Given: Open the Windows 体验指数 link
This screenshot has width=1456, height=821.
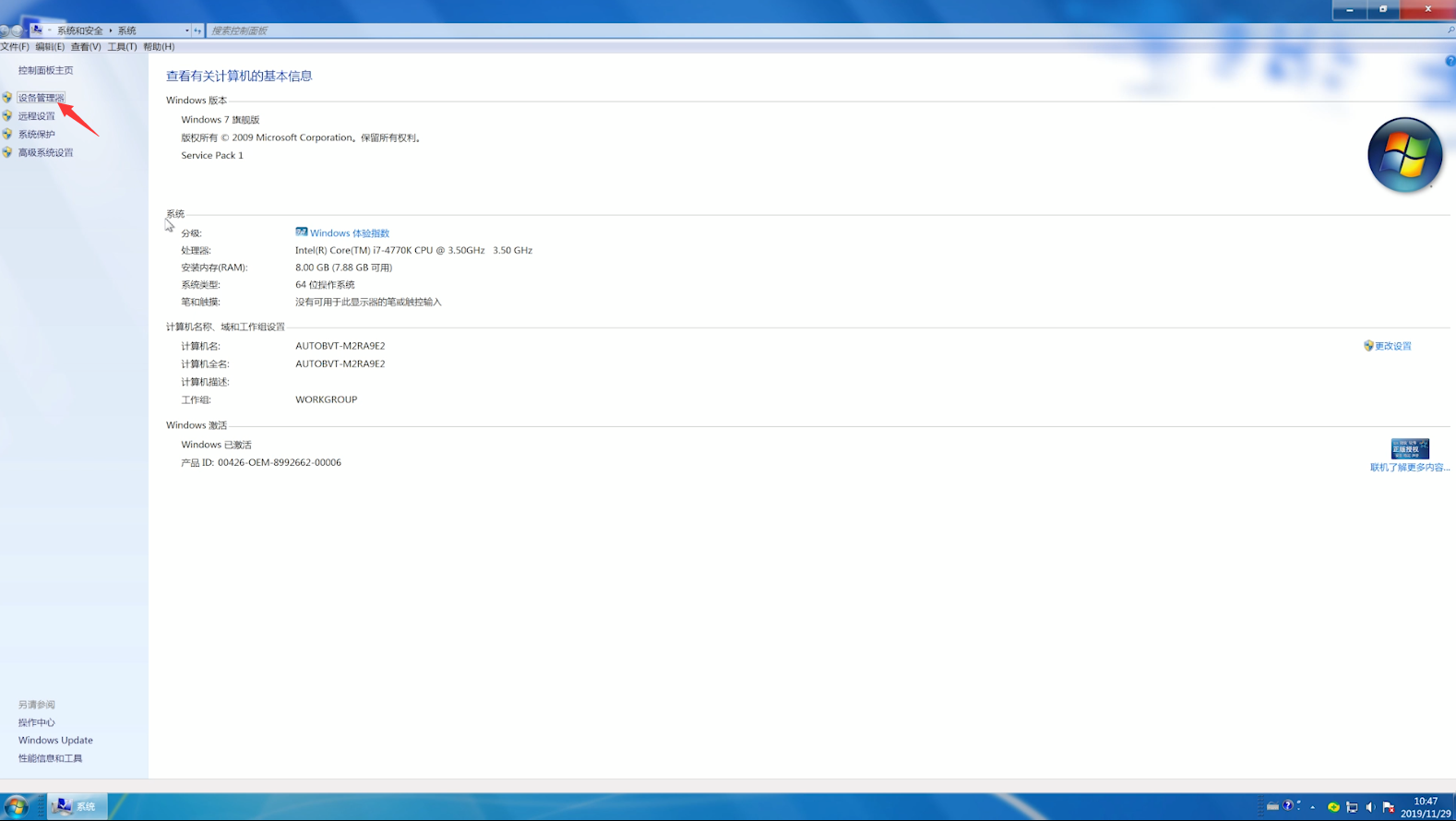Looking at the screenshot, I should pos(350,233).
